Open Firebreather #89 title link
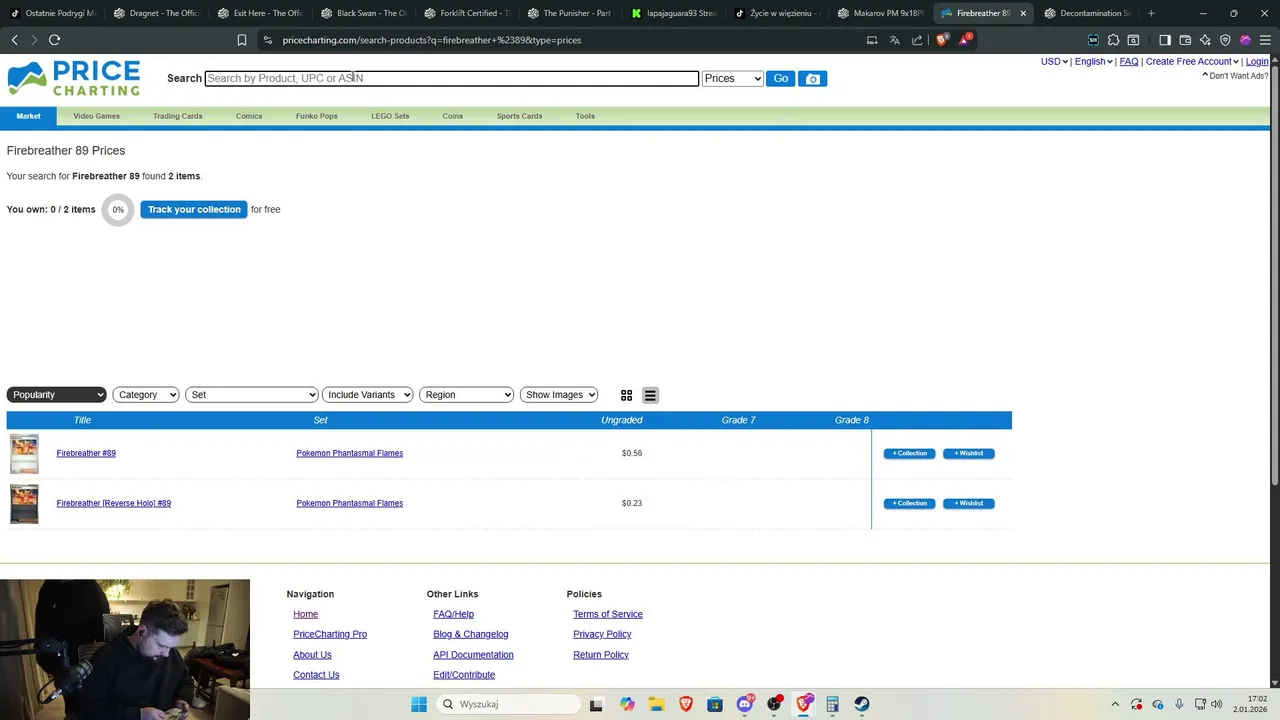This screenshot has height=720, width=1280. pyautogui.click(x=86, y=453)
